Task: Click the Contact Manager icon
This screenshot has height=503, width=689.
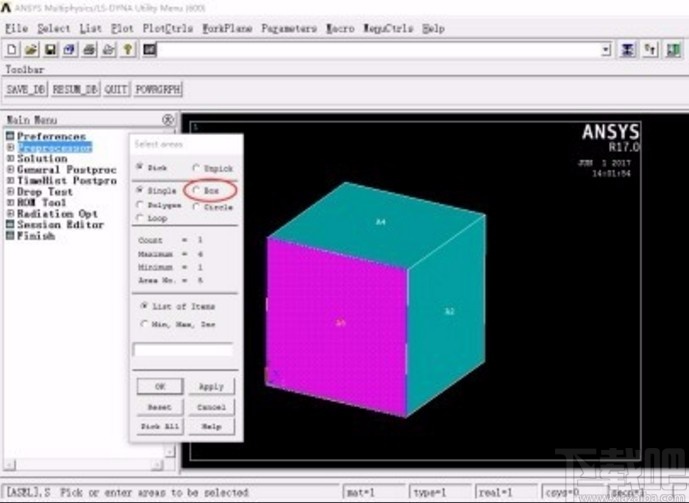Action: pos(674,50)
